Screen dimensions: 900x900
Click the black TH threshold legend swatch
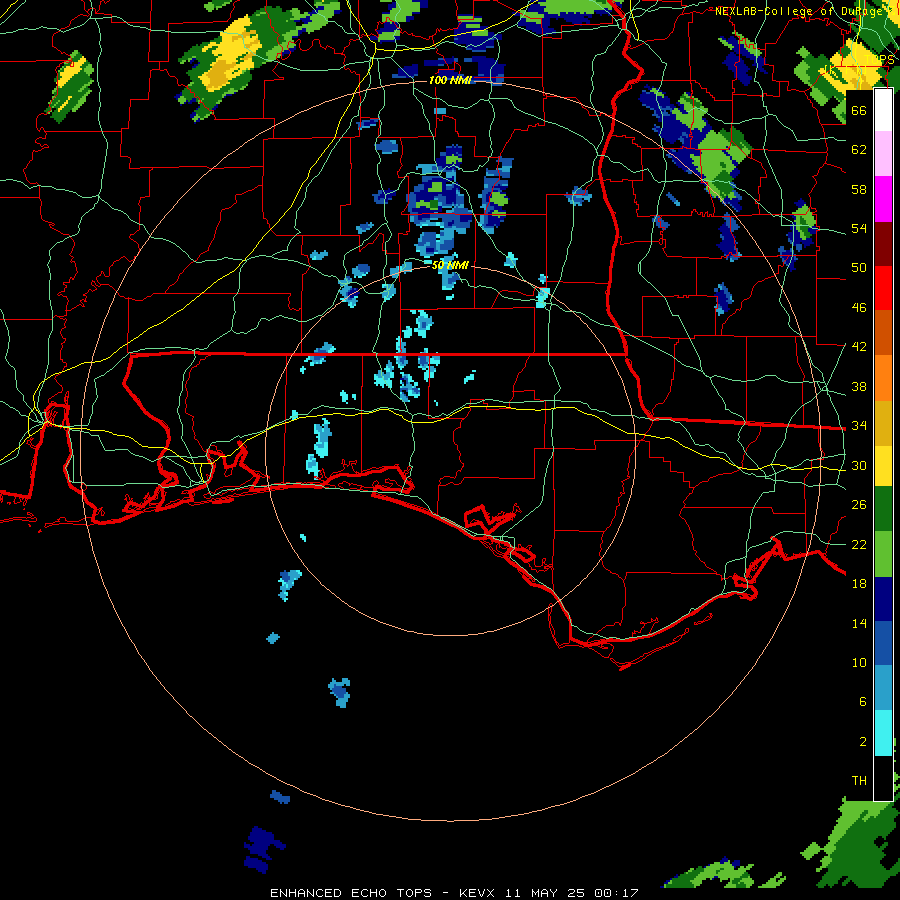tap(883, 777)
